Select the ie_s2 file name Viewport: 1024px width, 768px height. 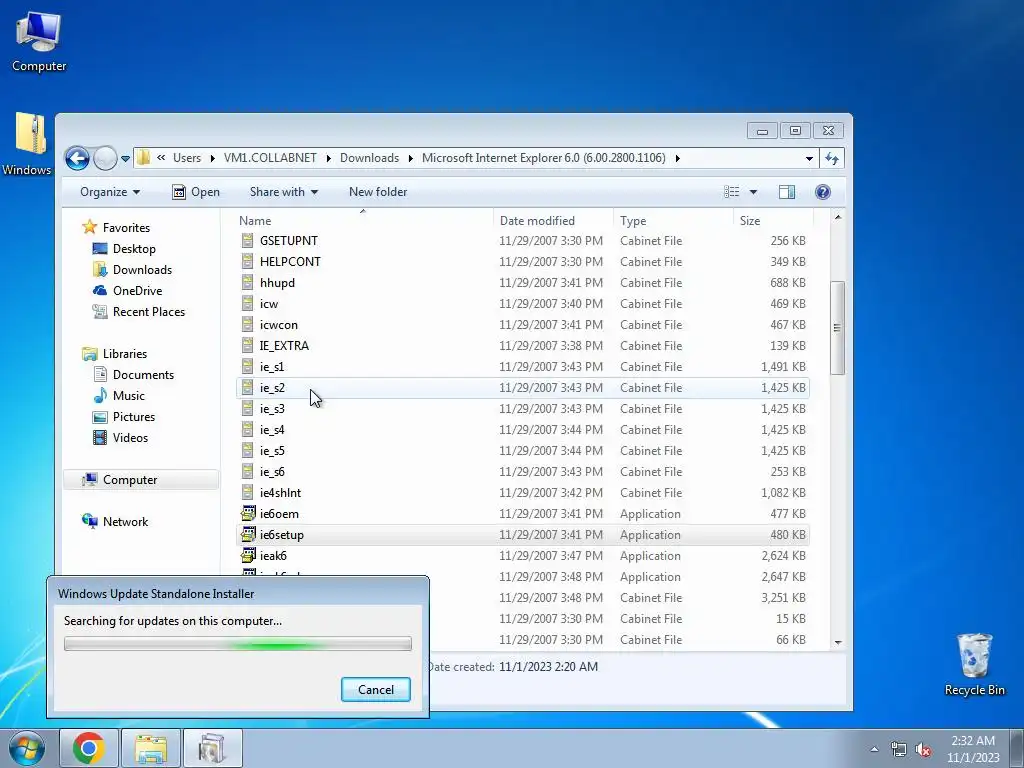pyautogui.click(x=272, y=388)
